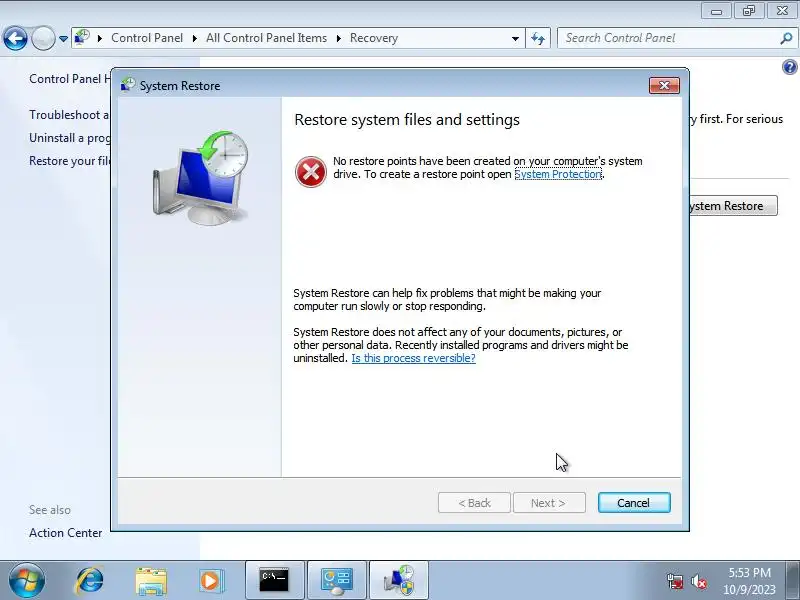Open the Control Panel Home link
This screenshot has height=600, width=800.
(x=69, y=79)
